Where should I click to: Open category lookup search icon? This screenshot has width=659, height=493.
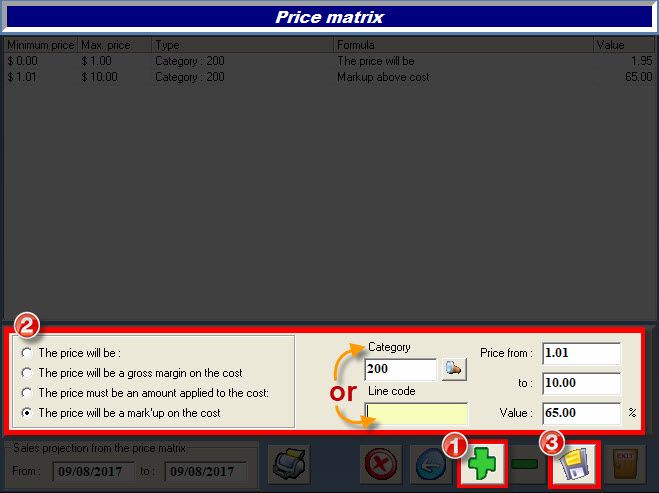pos(454,369)
